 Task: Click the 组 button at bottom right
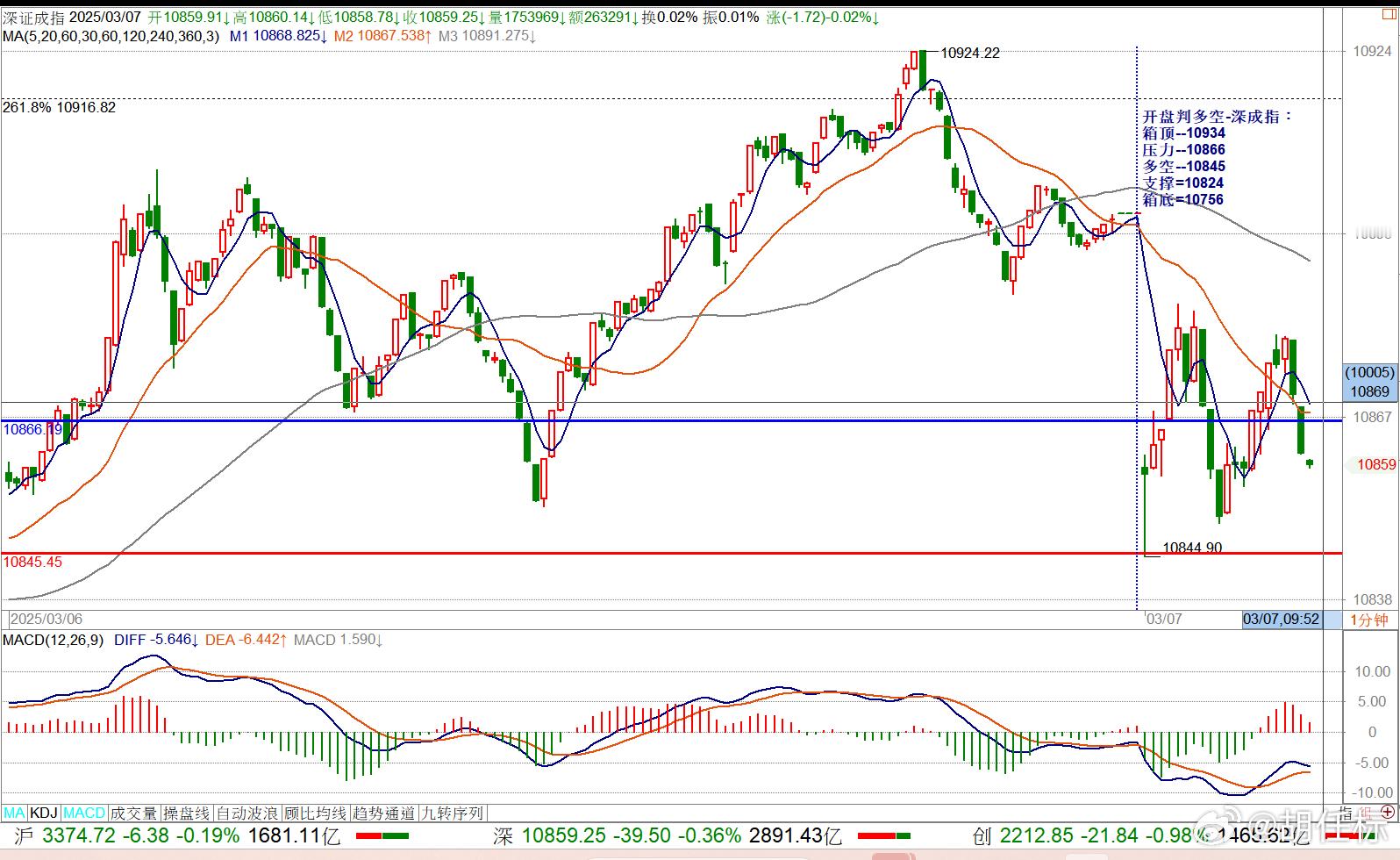click(x=1366, y=813)
